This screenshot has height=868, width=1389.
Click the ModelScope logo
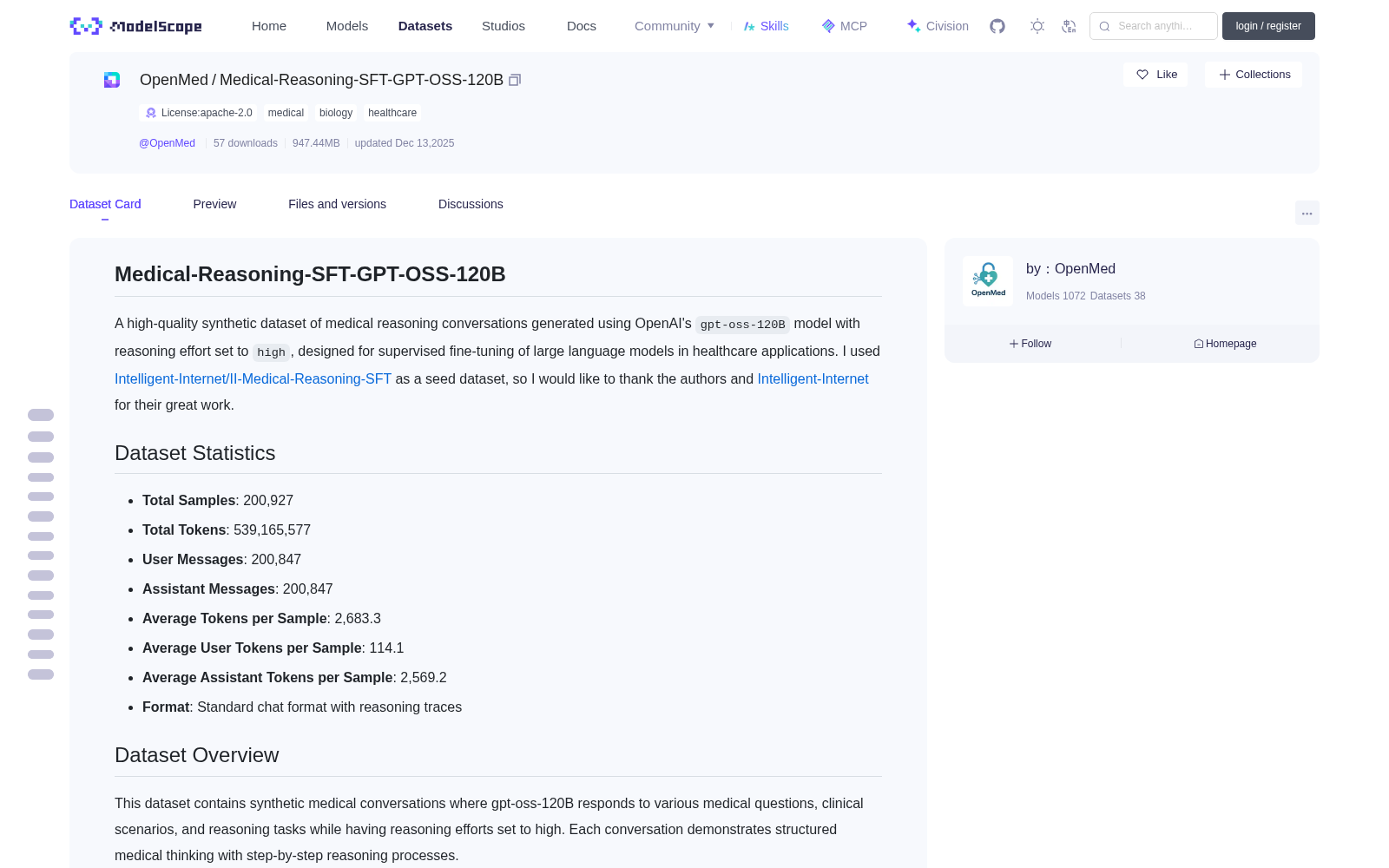[136, 26]
